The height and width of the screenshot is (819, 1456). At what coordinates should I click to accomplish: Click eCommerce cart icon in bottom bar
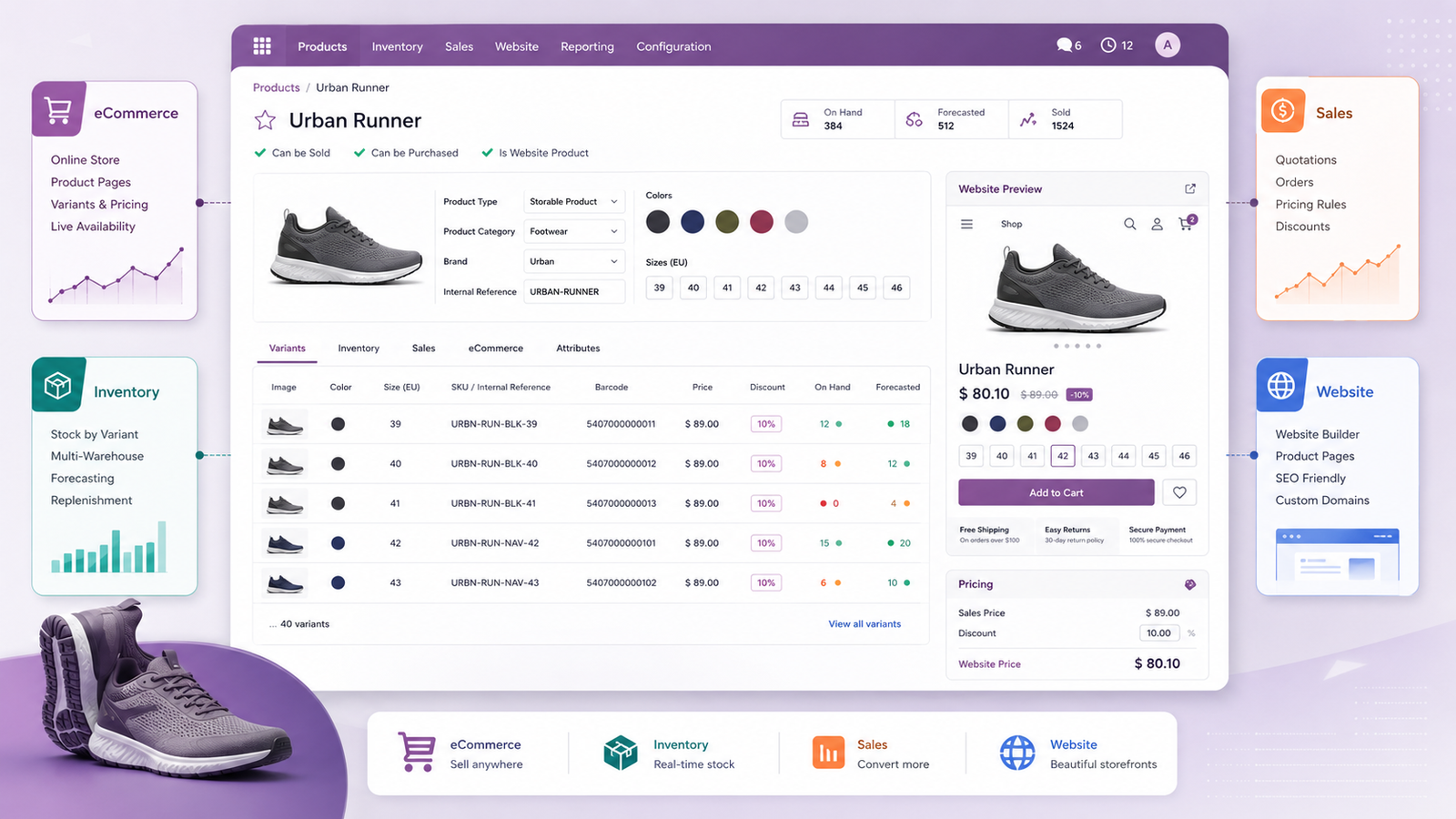pos(417,753)
